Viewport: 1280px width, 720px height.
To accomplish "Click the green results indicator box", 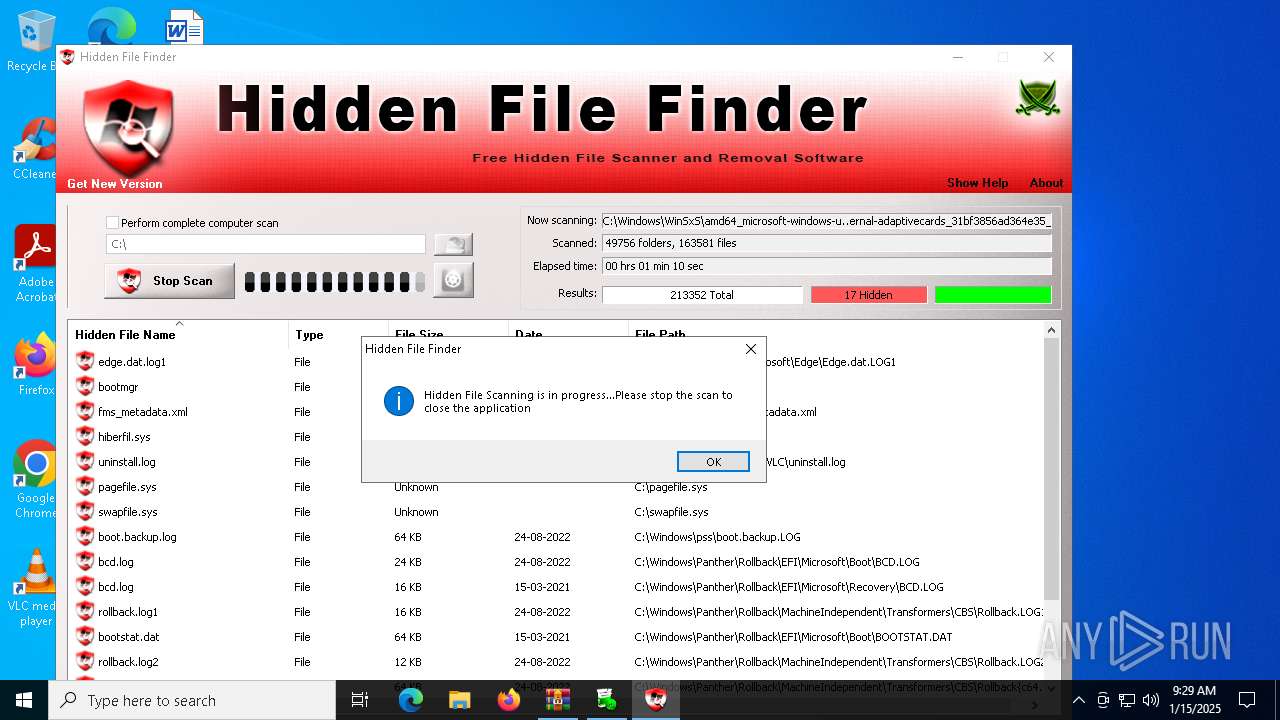I will pyautogui.click(x=993, y=295).
